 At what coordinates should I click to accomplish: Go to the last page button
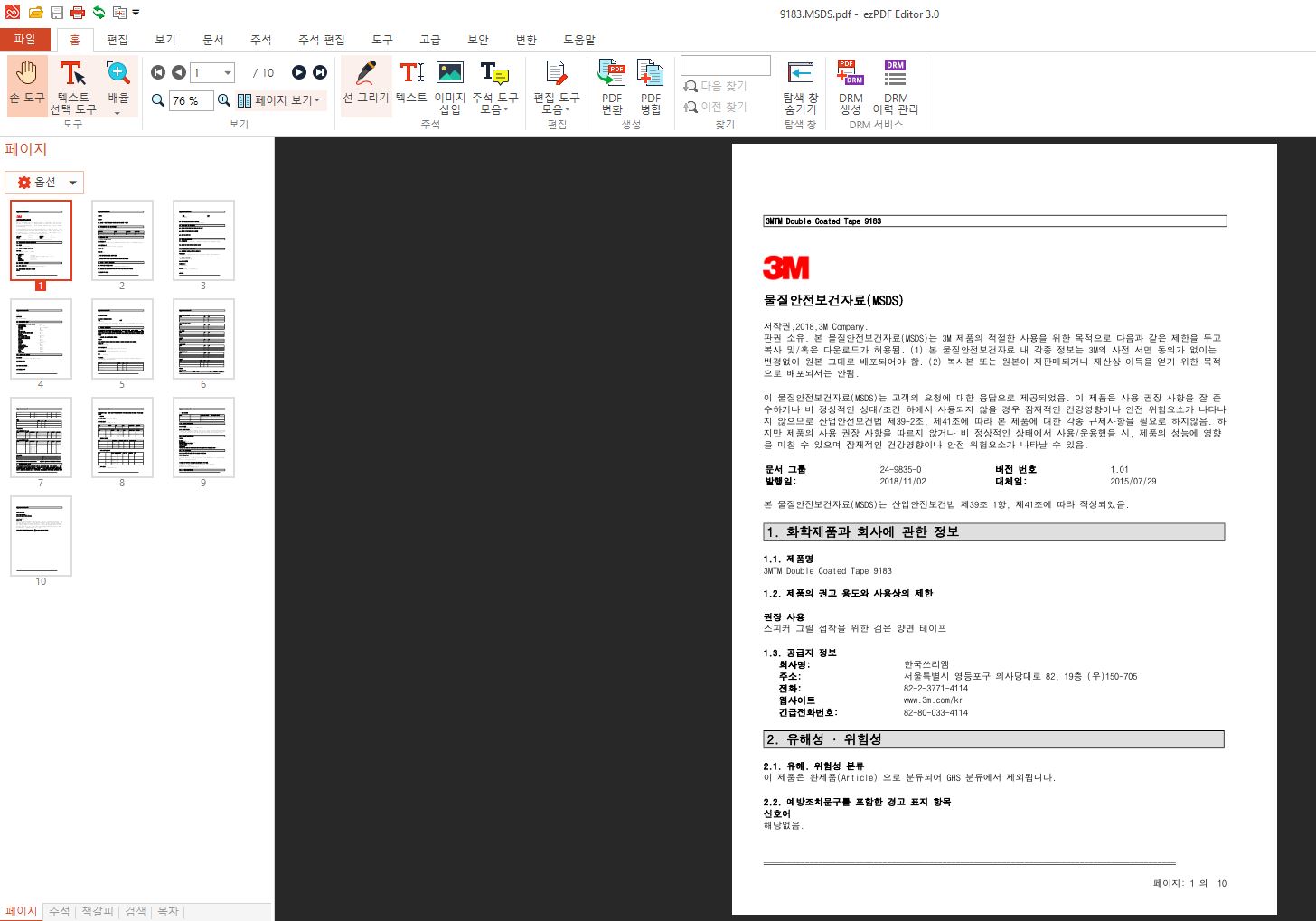320,72
